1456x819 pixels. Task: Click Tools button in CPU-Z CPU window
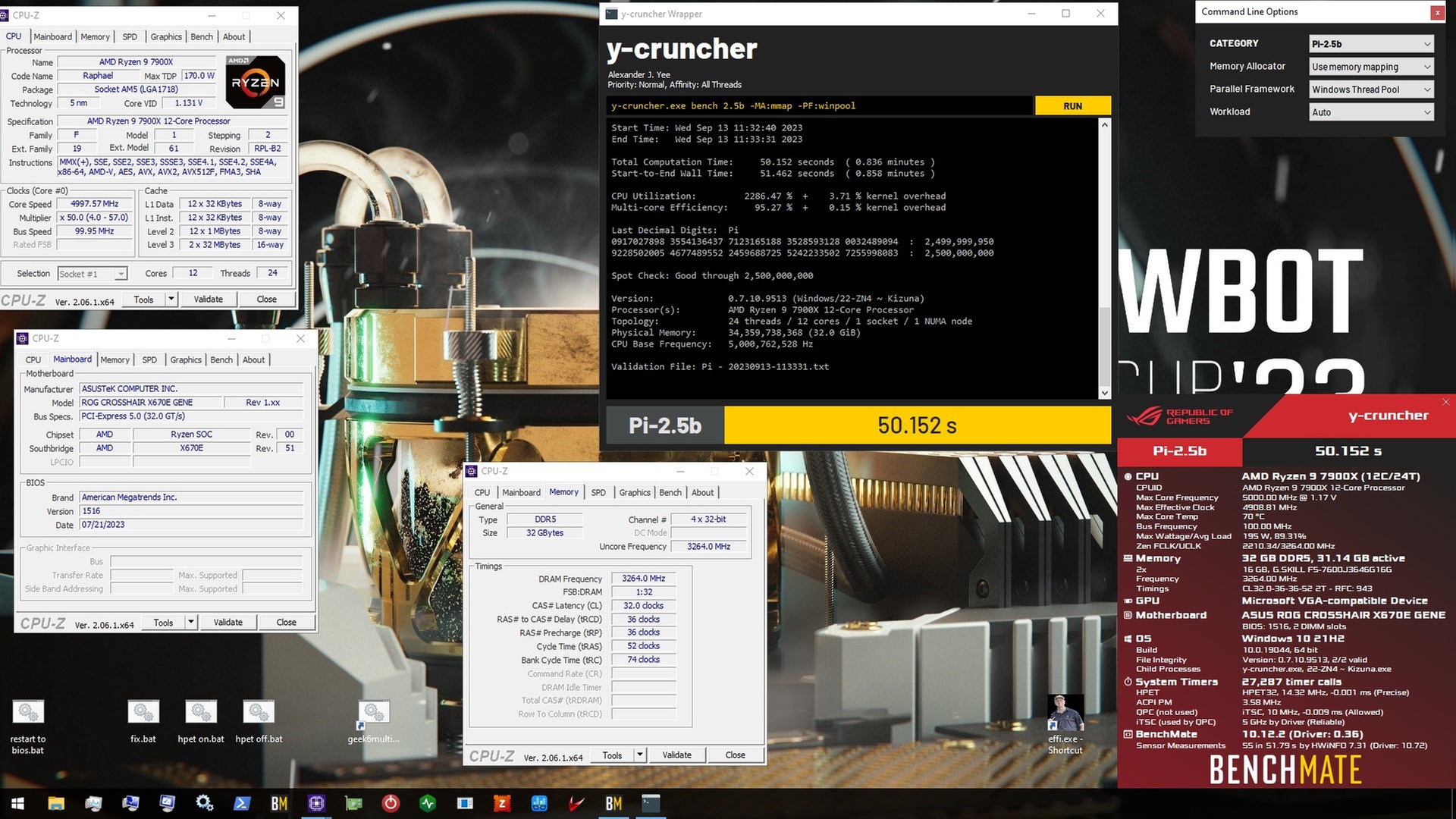pos(144,299)
